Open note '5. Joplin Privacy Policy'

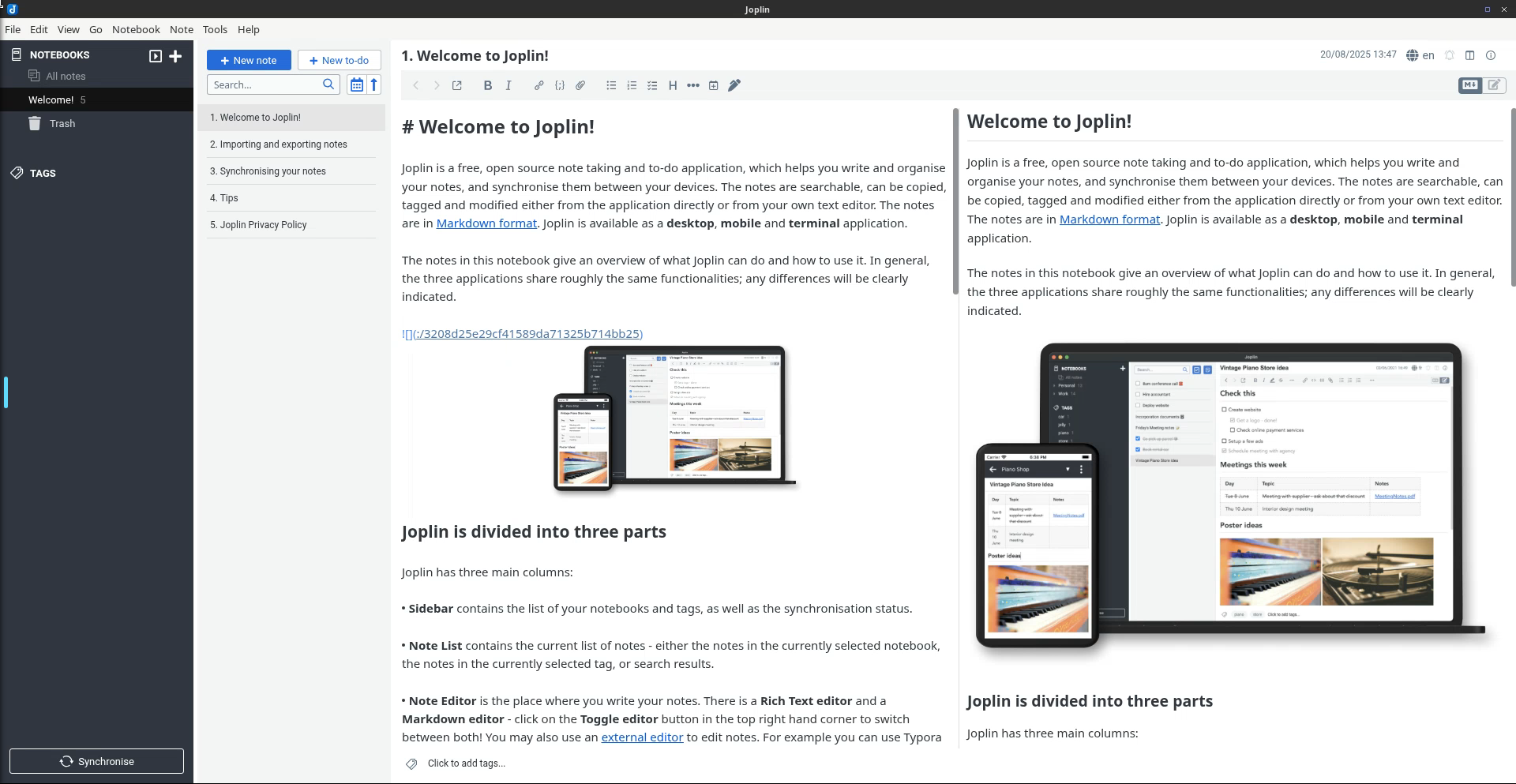click(291, 225)
